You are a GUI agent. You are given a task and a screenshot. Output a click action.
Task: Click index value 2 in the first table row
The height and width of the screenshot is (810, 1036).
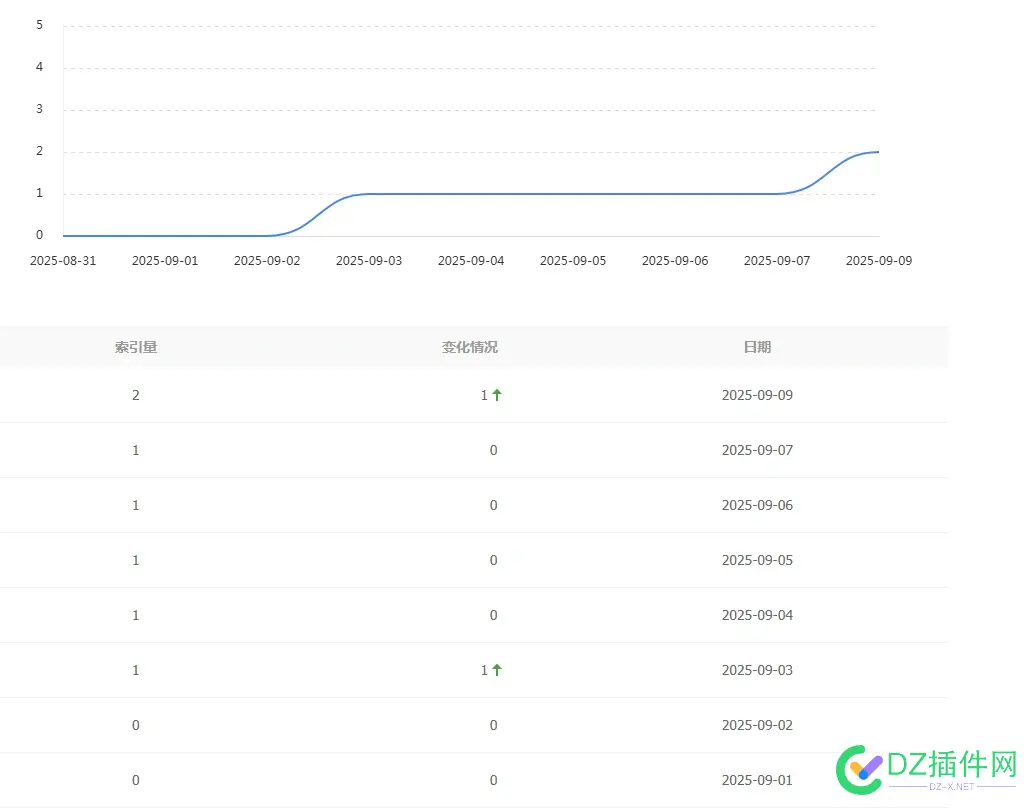[136, 395]
